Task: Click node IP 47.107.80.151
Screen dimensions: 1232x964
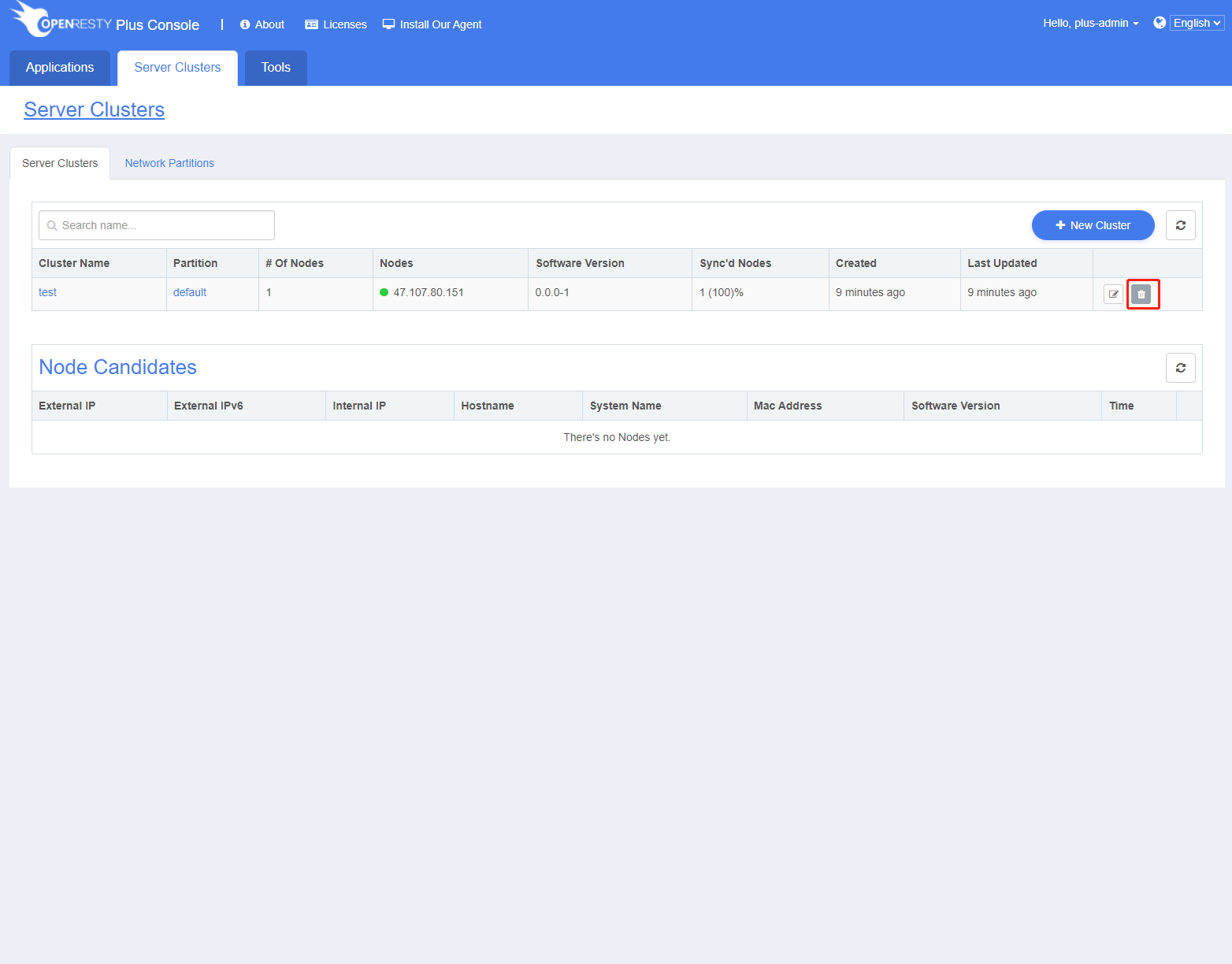Action: click(429, 292)
